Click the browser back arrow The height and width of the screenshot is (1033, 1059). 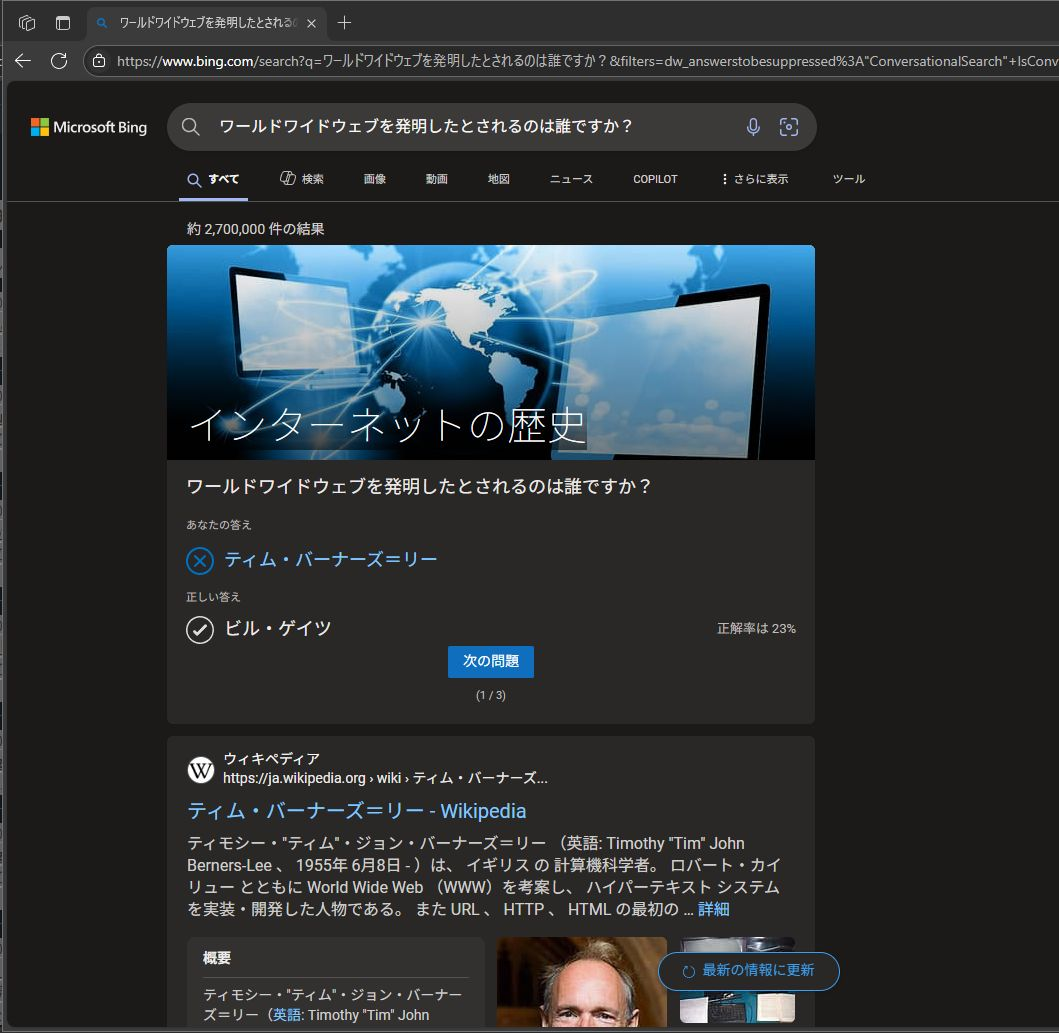[x=23, y=61]
